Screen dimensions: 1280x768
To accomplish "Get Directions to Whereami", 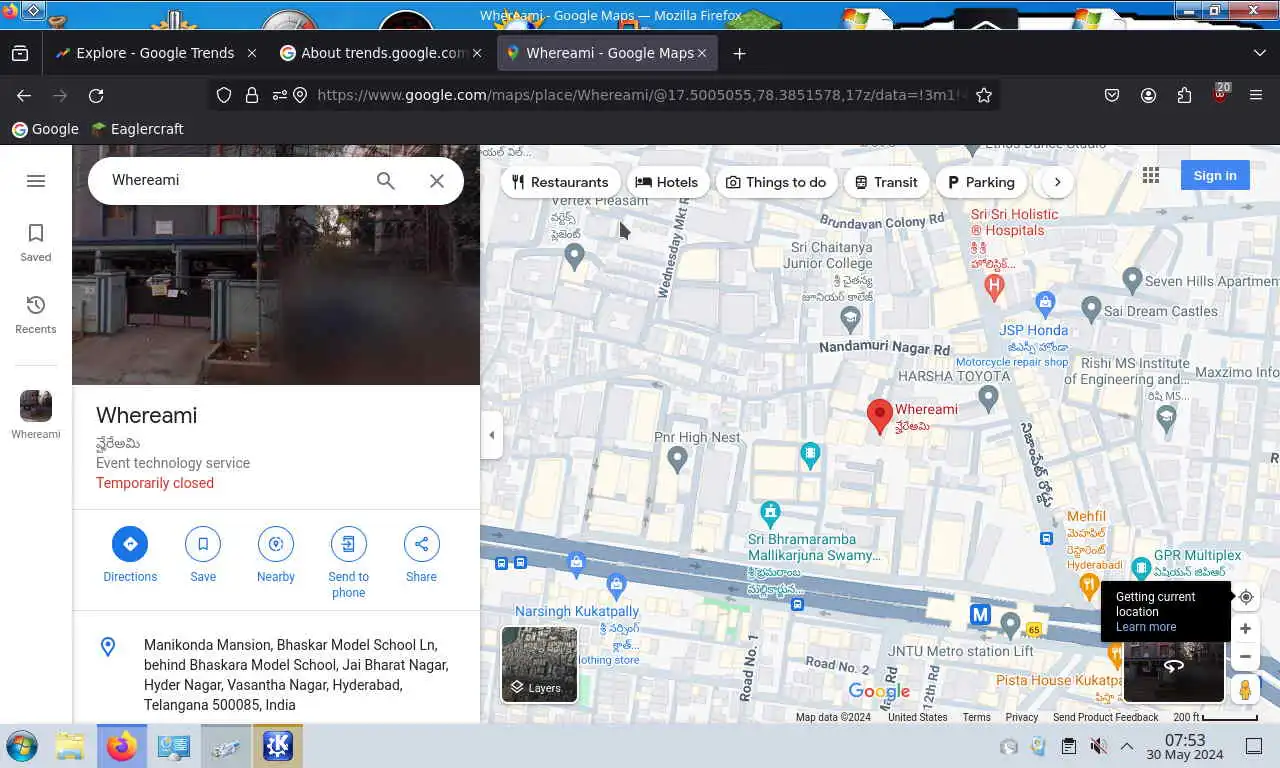I will [130, 555].
